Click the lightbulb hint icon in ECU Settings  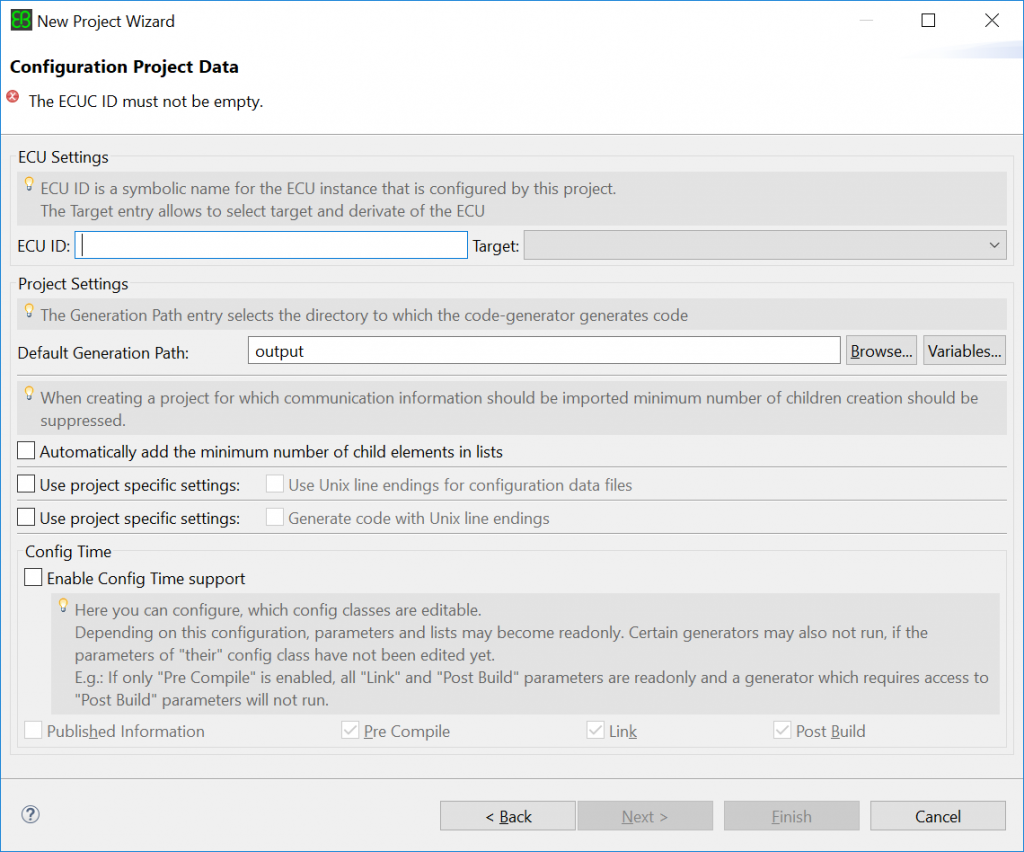[x=30, y=185]
